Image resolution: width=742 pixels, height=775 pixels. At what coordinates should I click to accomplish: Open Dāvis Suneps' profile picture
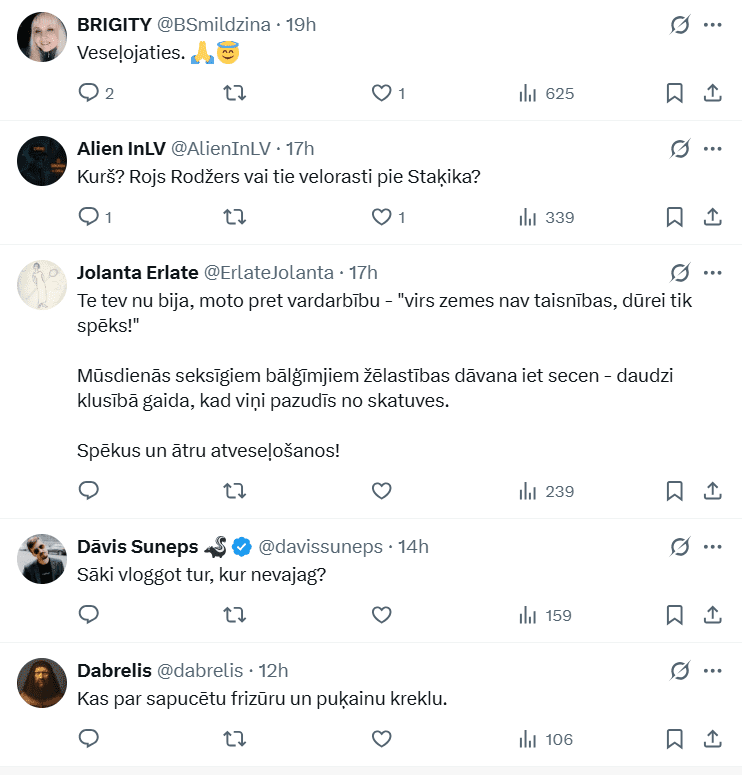point(42,560)
